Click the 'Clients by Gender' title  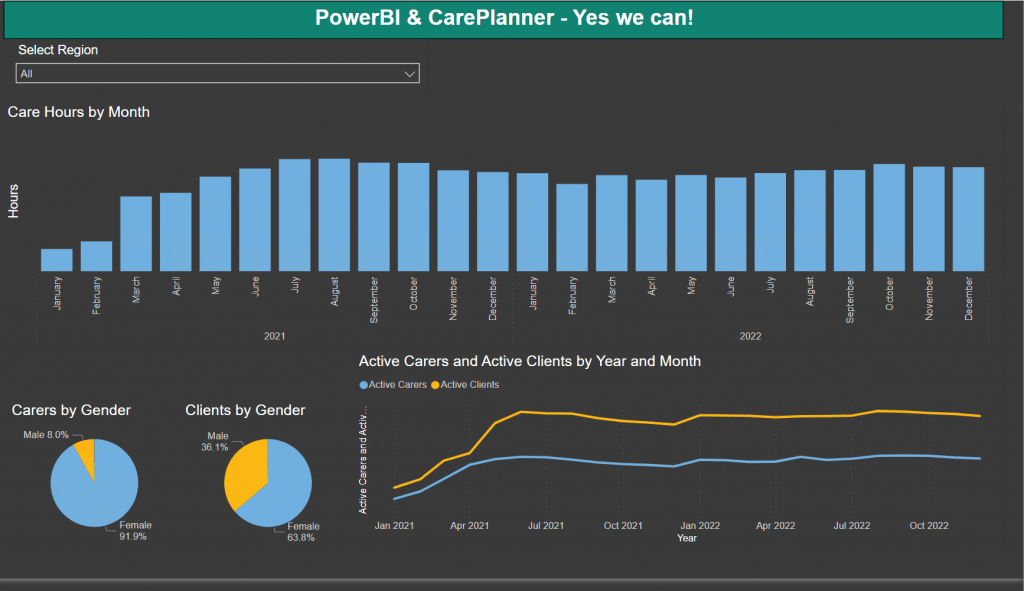point(245,410)
